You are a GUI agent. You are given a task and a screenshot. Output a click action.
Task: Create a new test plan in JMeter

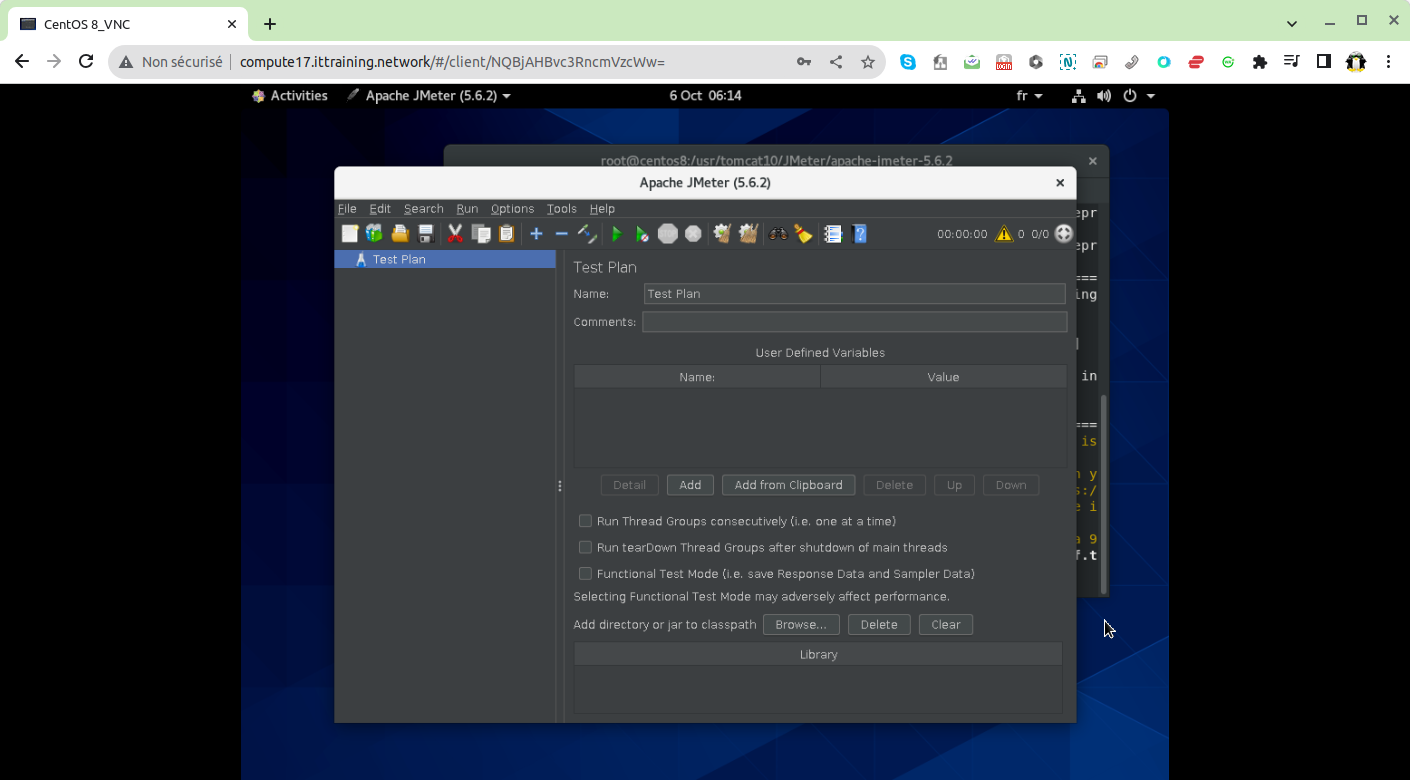(349, 234)
